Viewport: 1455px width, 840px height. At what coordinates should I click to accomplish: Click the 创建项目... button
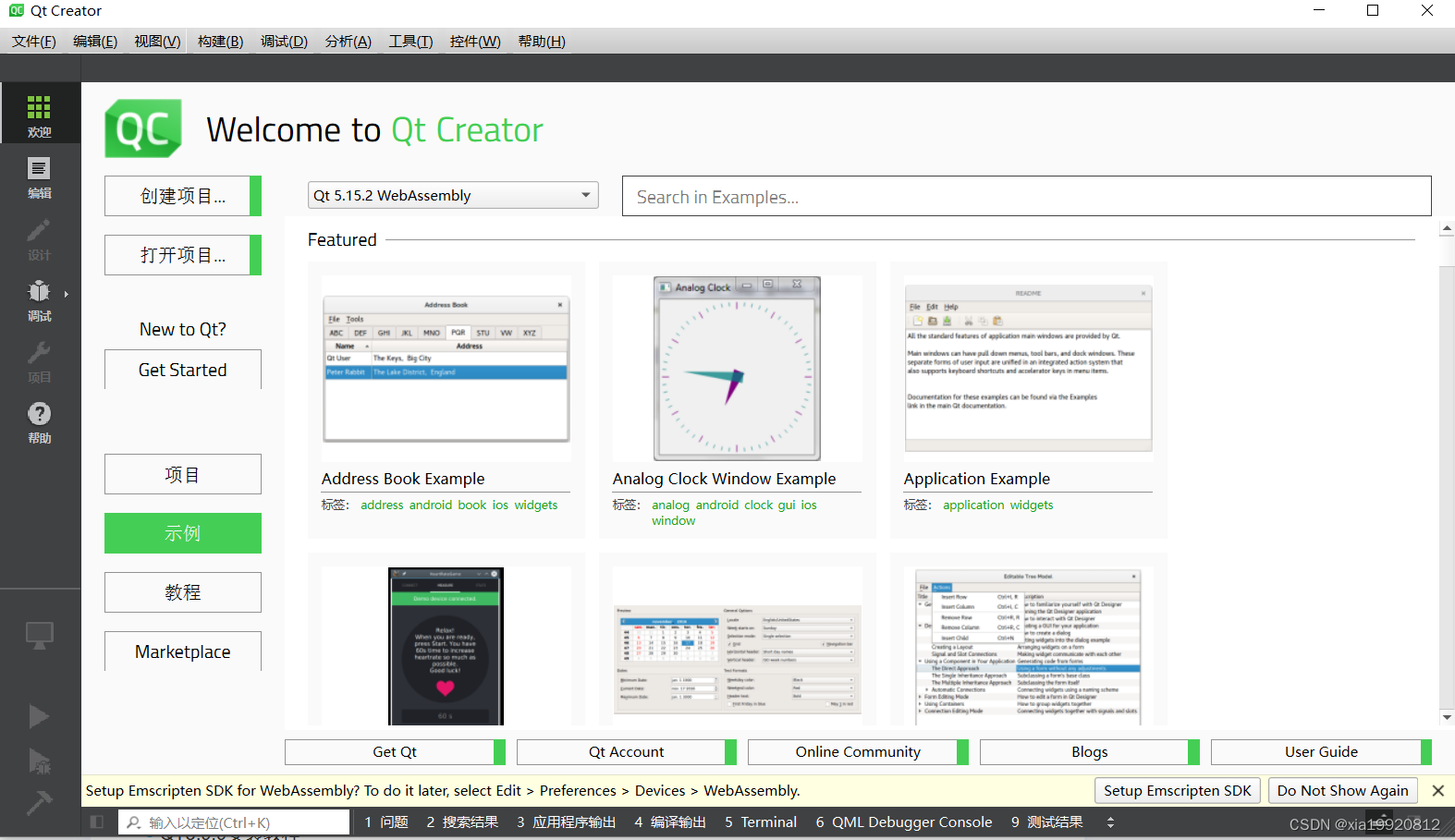[x=183, y=196]
